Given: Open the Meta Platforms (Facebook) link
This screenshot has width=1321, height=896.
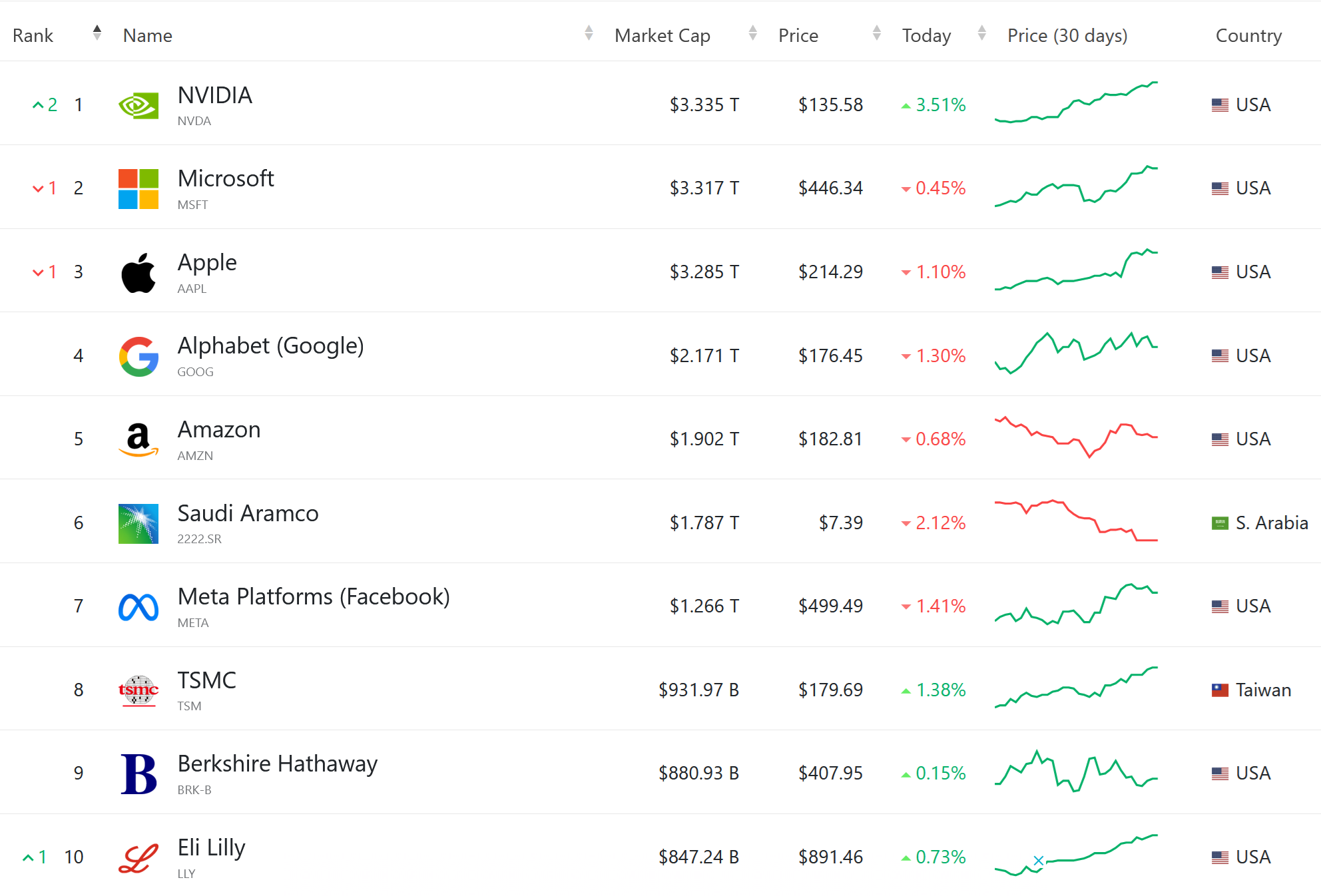Looking at the screenshot, I should click(314, 596).
